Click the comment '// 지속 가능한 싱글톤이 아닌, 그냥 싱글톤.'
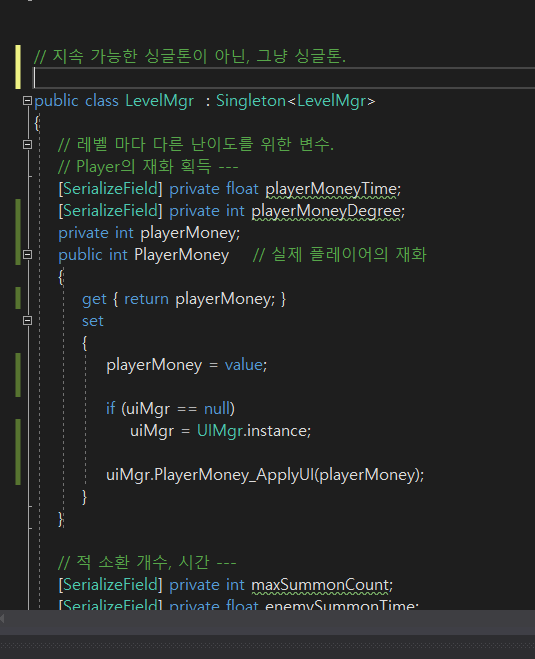535x659 pixels. (x=190, y=56)
